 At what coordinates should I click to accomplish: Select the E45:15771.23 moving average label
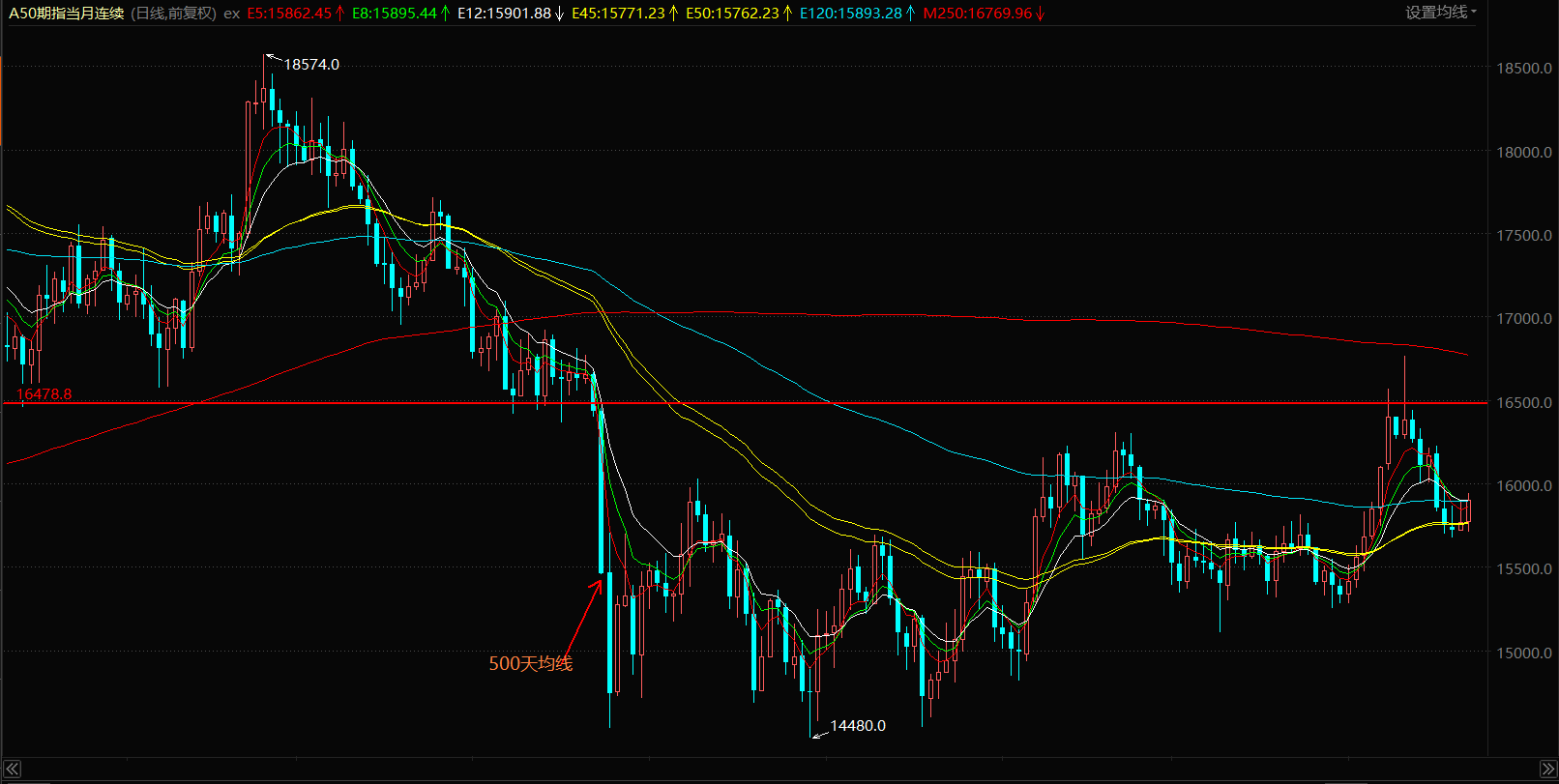(625, 14)
